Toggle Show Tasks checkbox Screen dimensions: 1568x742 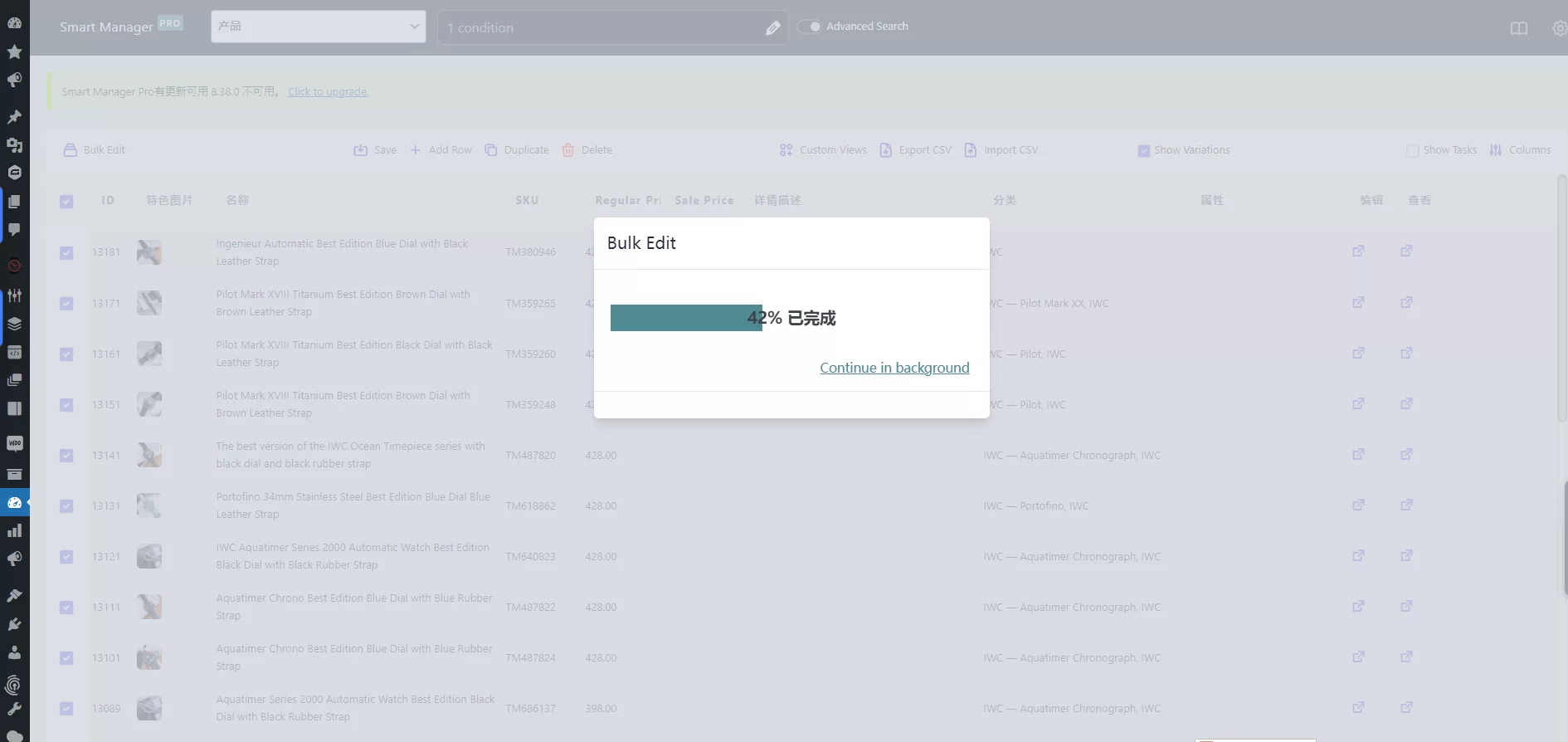[x=1412, y=151]
